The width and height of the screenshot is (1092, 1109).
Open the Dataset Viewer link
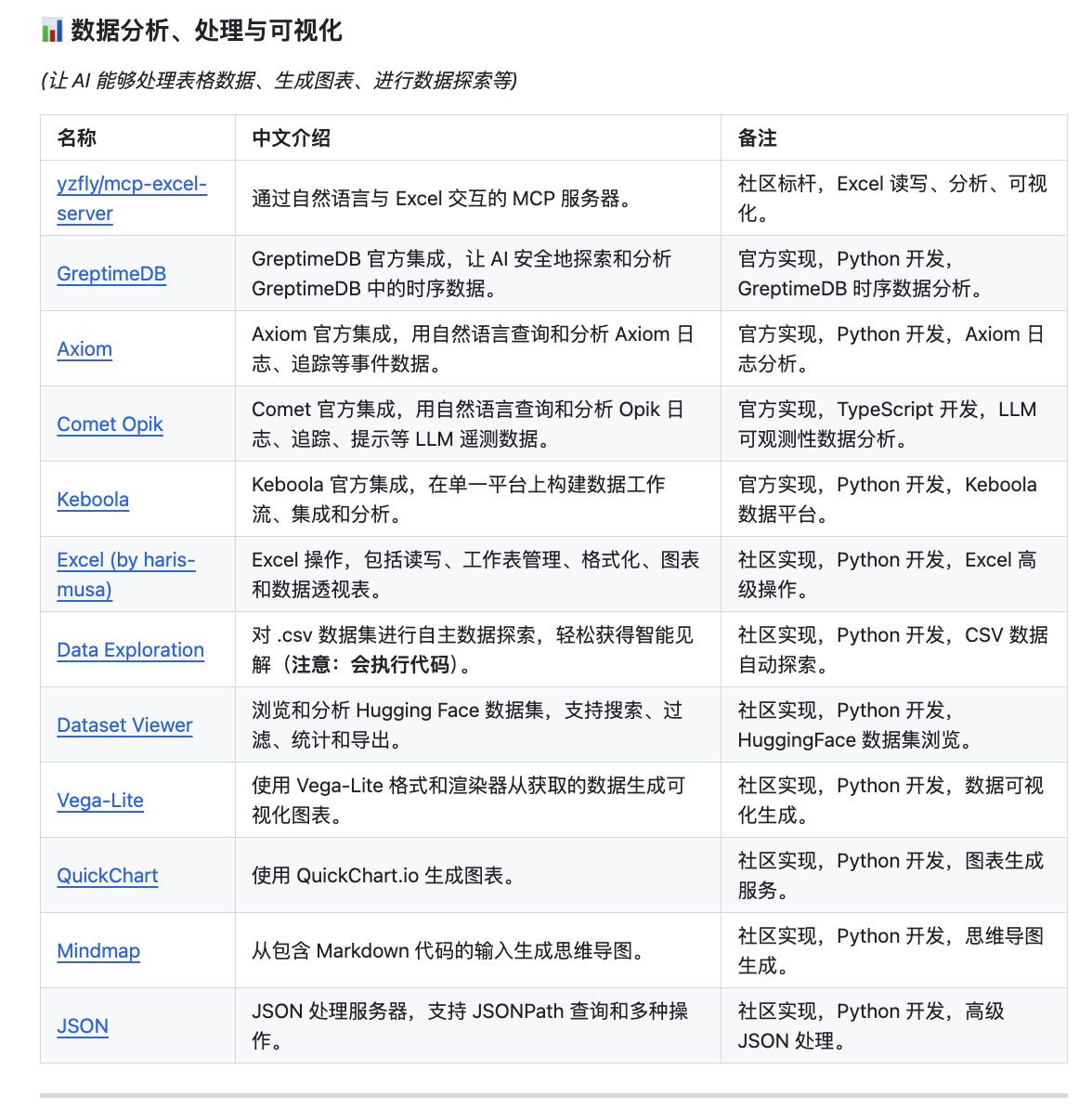(x=124, y=725)
